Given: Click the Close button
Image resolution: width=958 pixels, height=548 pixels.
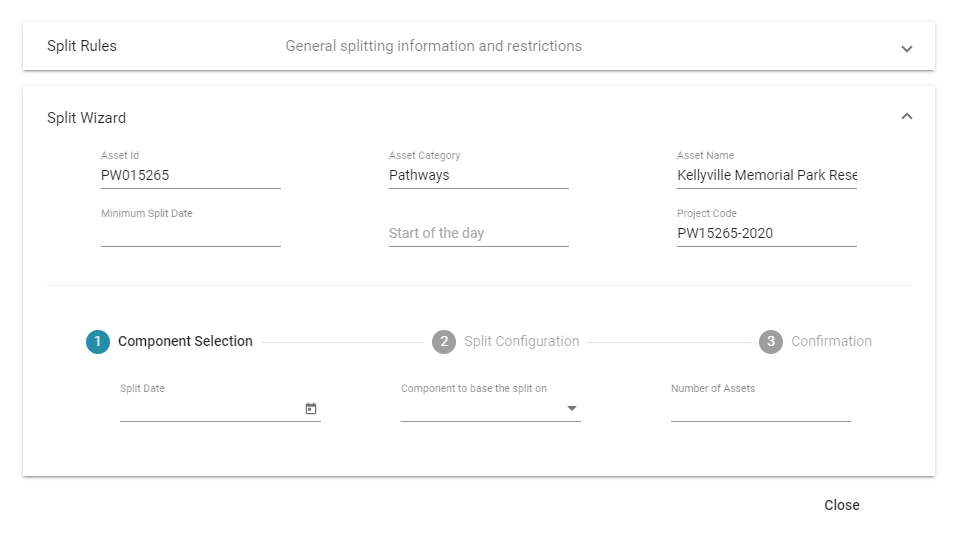Looking at the screenshot, I should [841, 505].
